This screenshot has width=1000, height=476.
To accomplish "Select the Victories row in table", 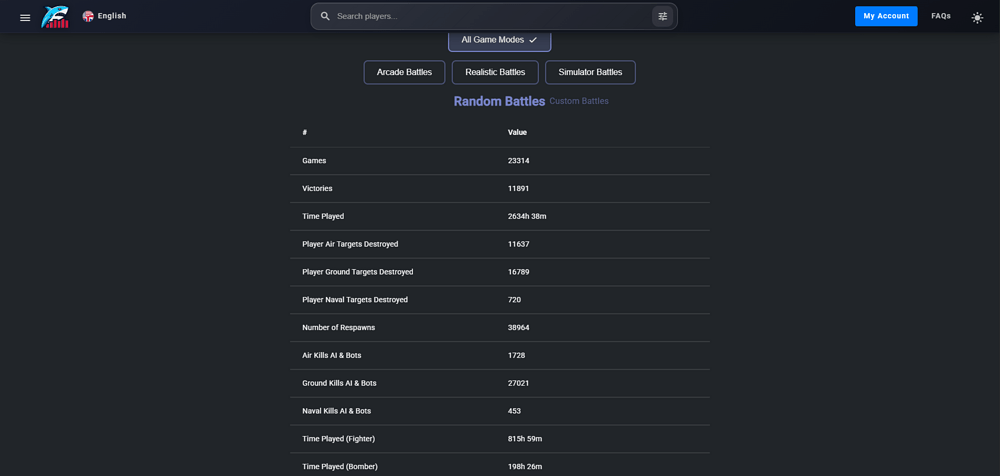I will pos(500,188).
